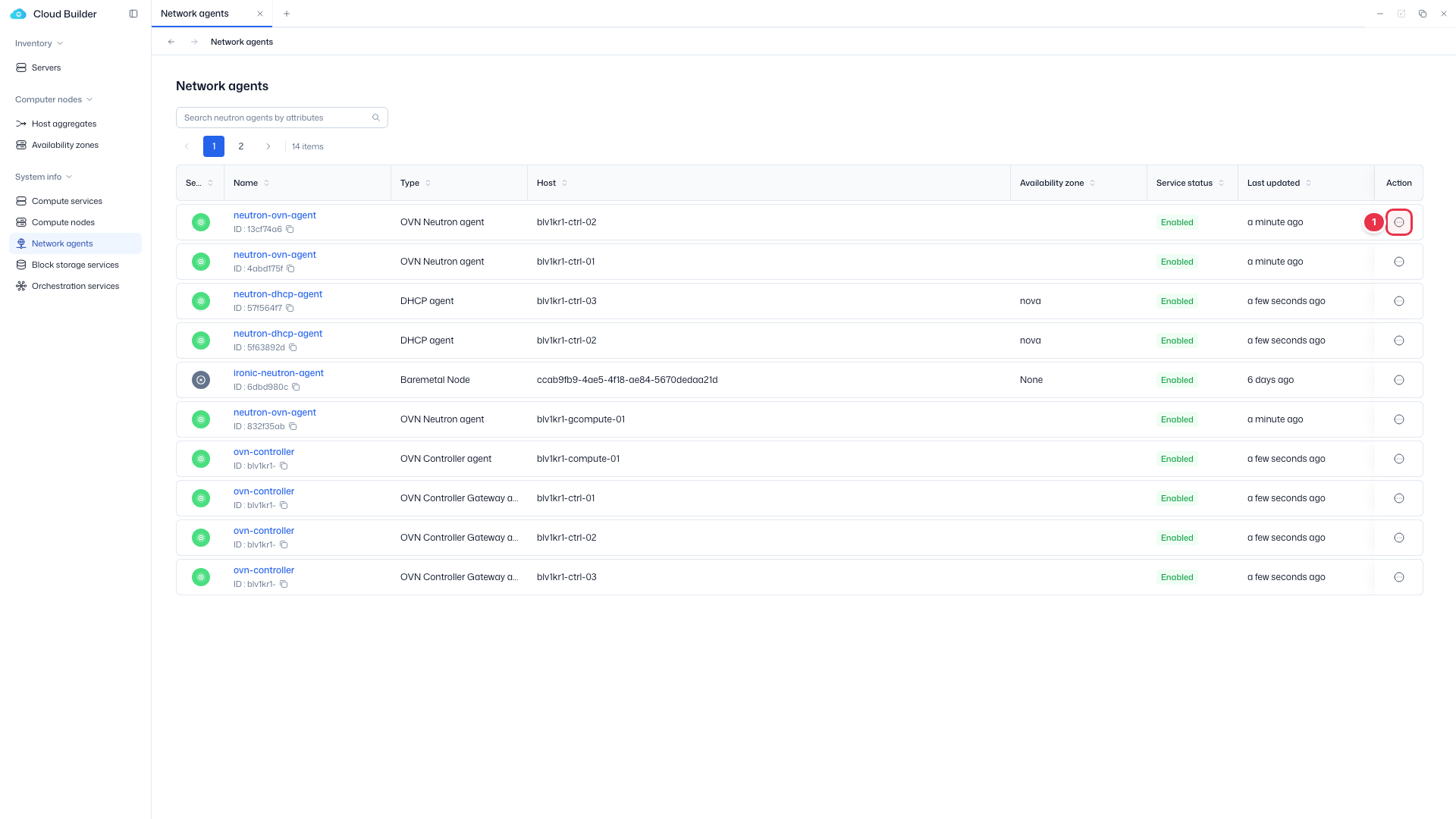Collapse the Inventory section
The width and height of the screenshot is (1456, 819).
pos(39,43)
